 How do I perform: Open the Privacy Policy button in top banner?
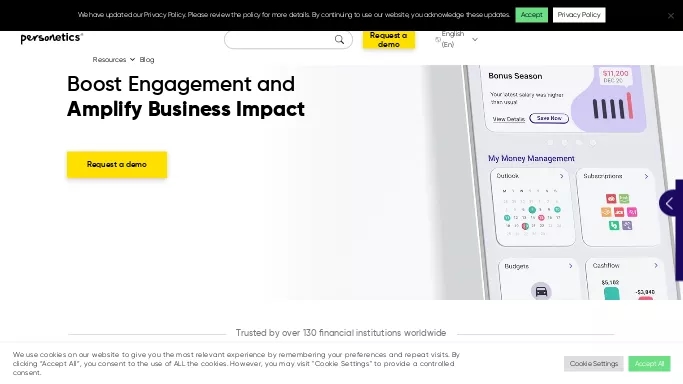click(579, 15)
